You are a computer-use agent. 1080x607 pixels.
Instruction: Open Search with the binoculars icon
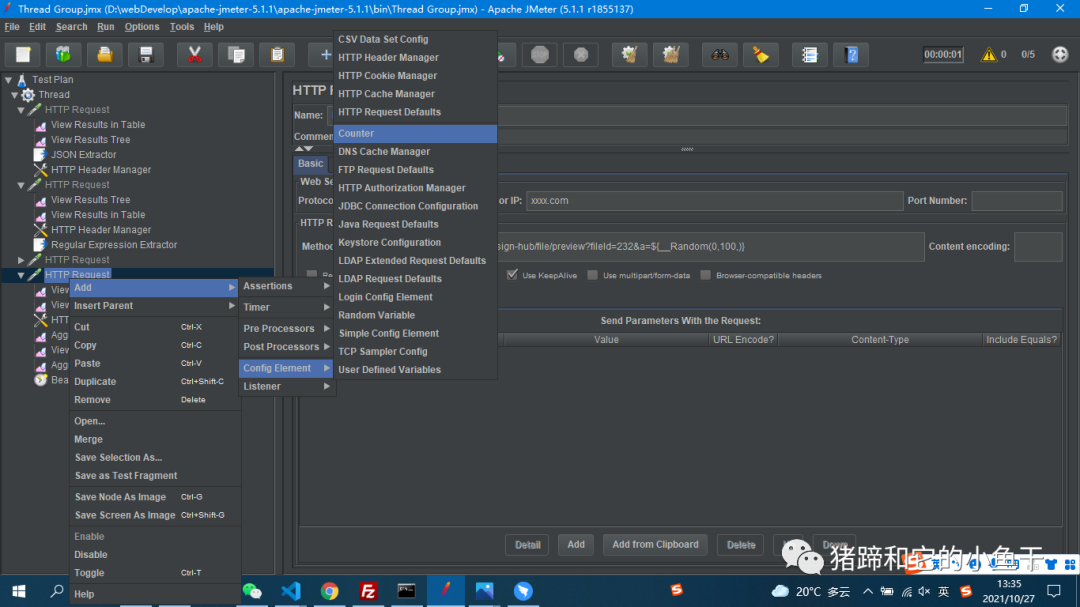[x=720, y=54]
